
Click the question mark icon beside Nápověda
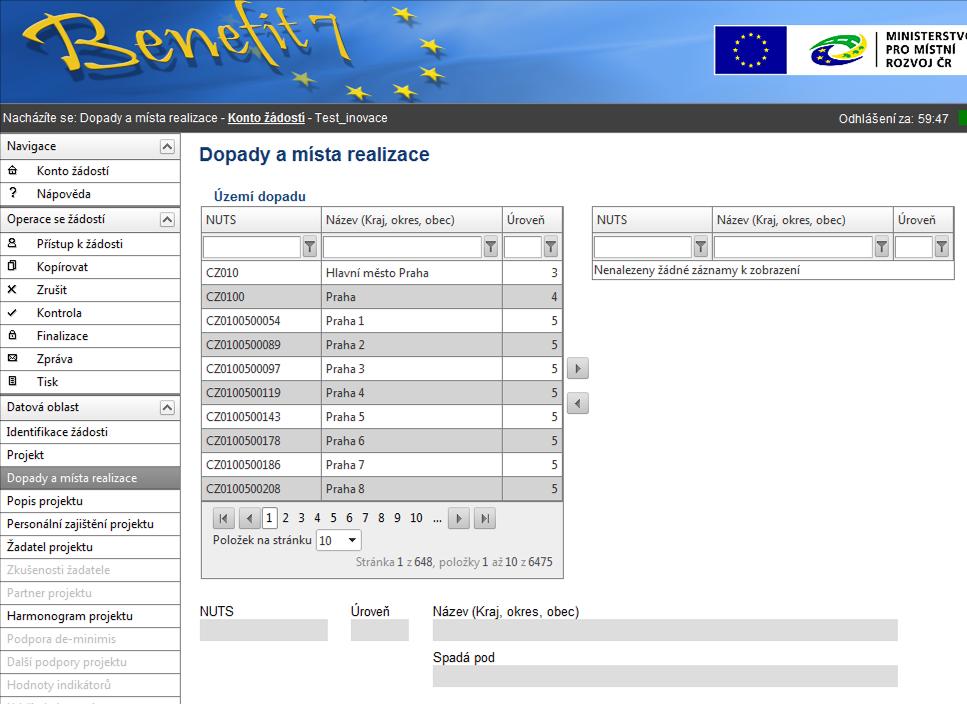pos(12,194)
